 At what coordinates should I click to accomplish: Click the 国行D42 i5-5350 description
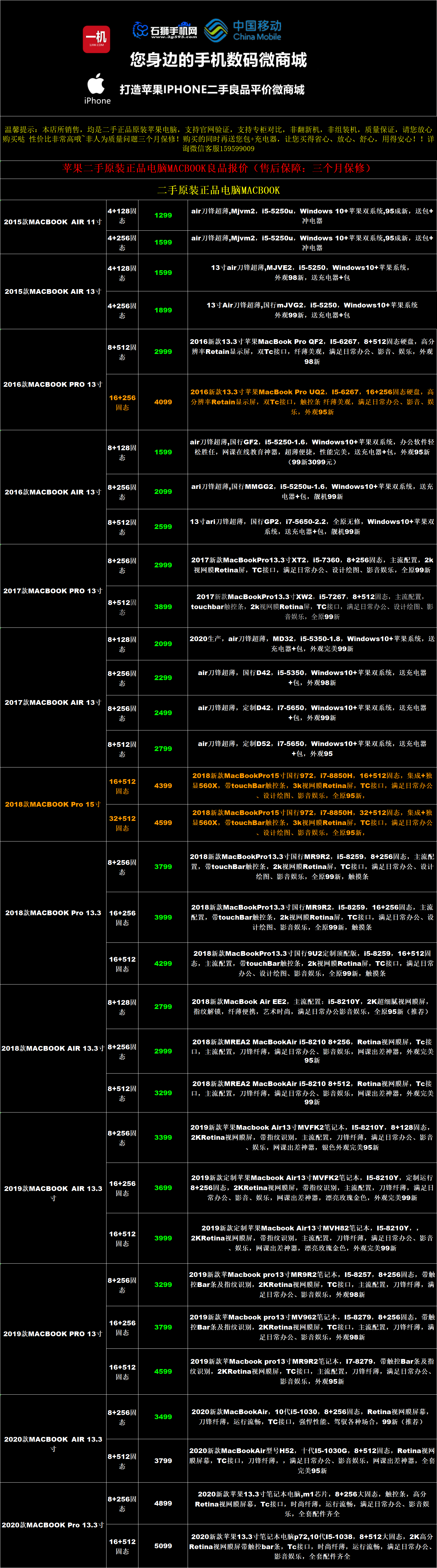[x=312, y=678]
